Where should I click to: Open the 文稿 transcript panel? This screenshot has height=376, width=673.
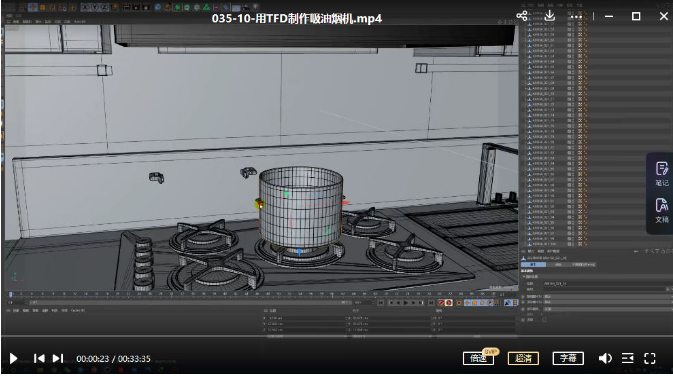[661, 210]
